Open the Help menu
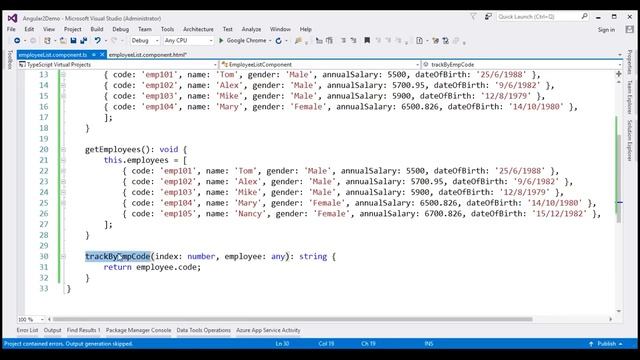The image size is (640, 360). [x=305, y=29]
